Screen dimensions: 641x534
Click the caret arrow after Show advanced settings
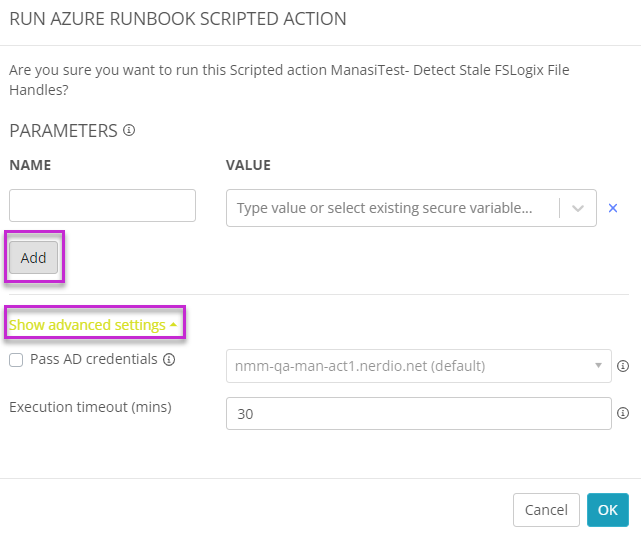click(x=173, y=324)
